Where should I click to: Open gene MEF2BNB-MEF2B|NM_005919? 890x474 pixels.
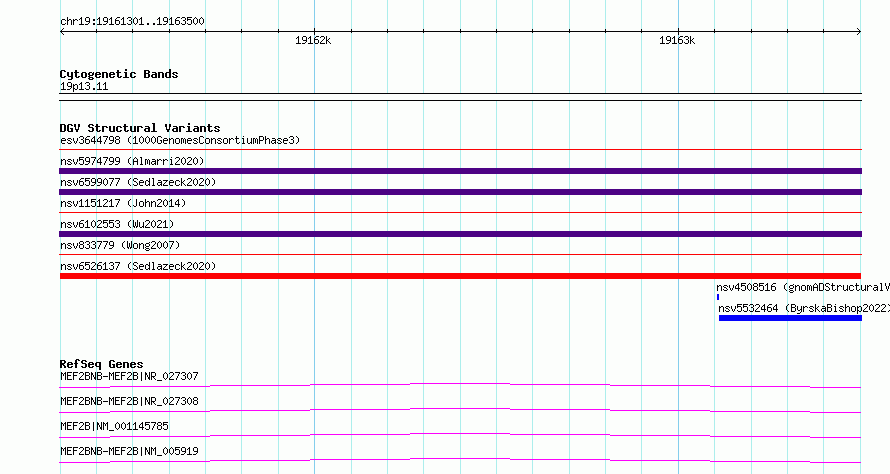click(x=129, y=451)
